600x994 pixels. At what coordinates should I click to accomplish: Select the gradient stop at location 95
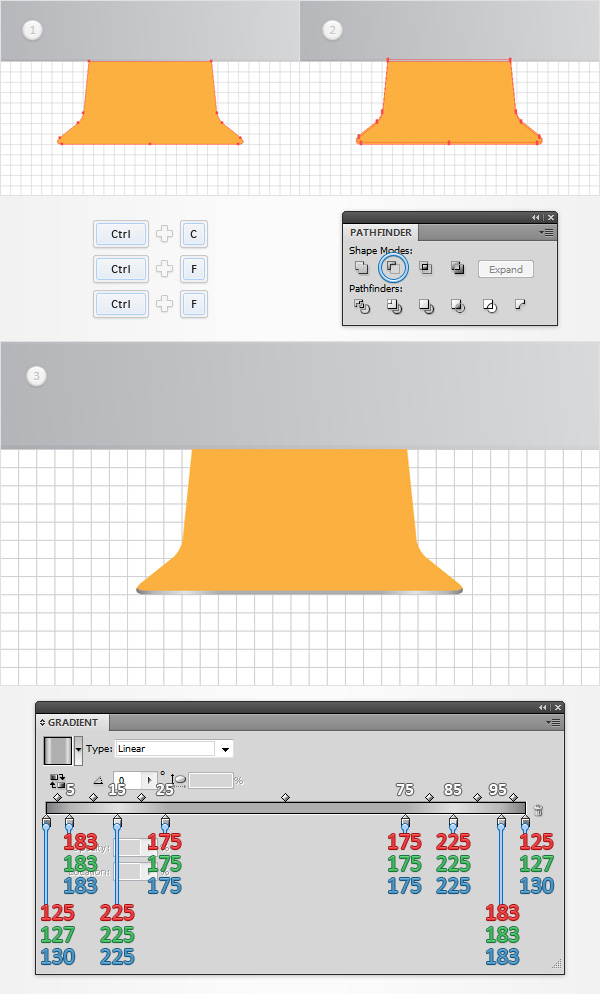(x=501, y=823)
